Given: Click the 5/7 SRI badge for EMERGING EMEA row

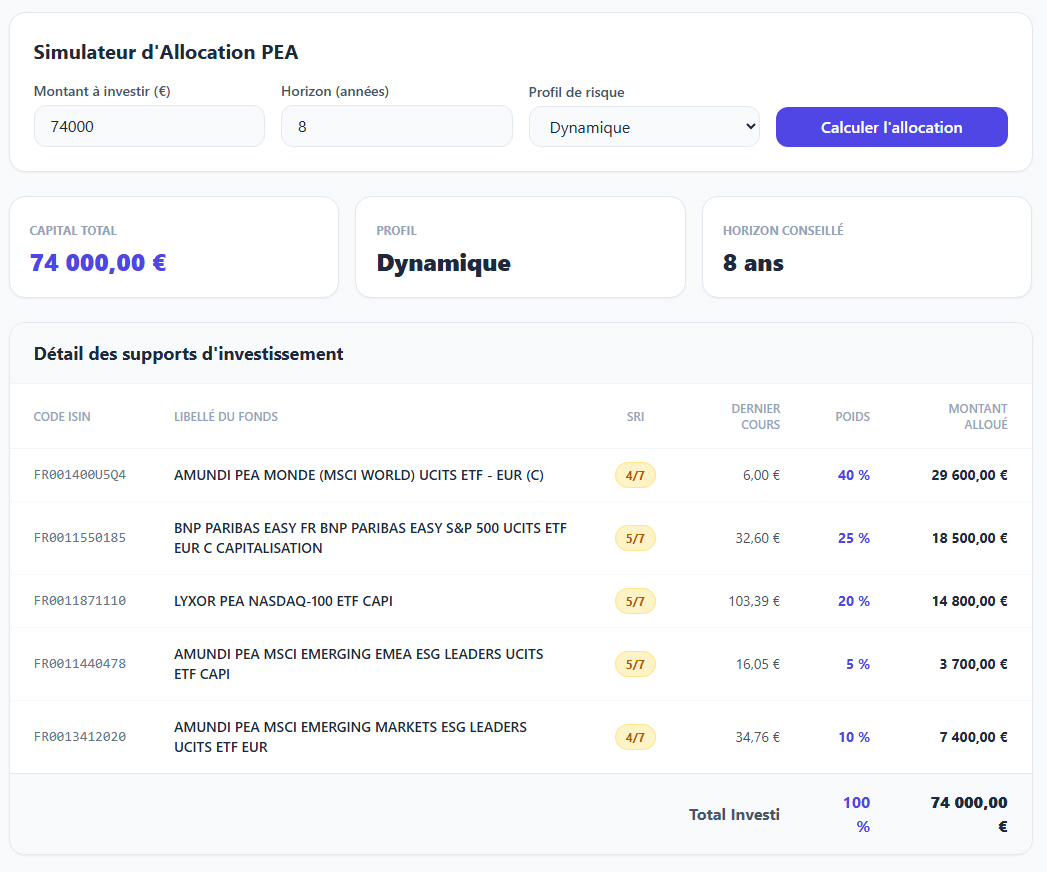Looking at the screenshot, I should (635, 664).
